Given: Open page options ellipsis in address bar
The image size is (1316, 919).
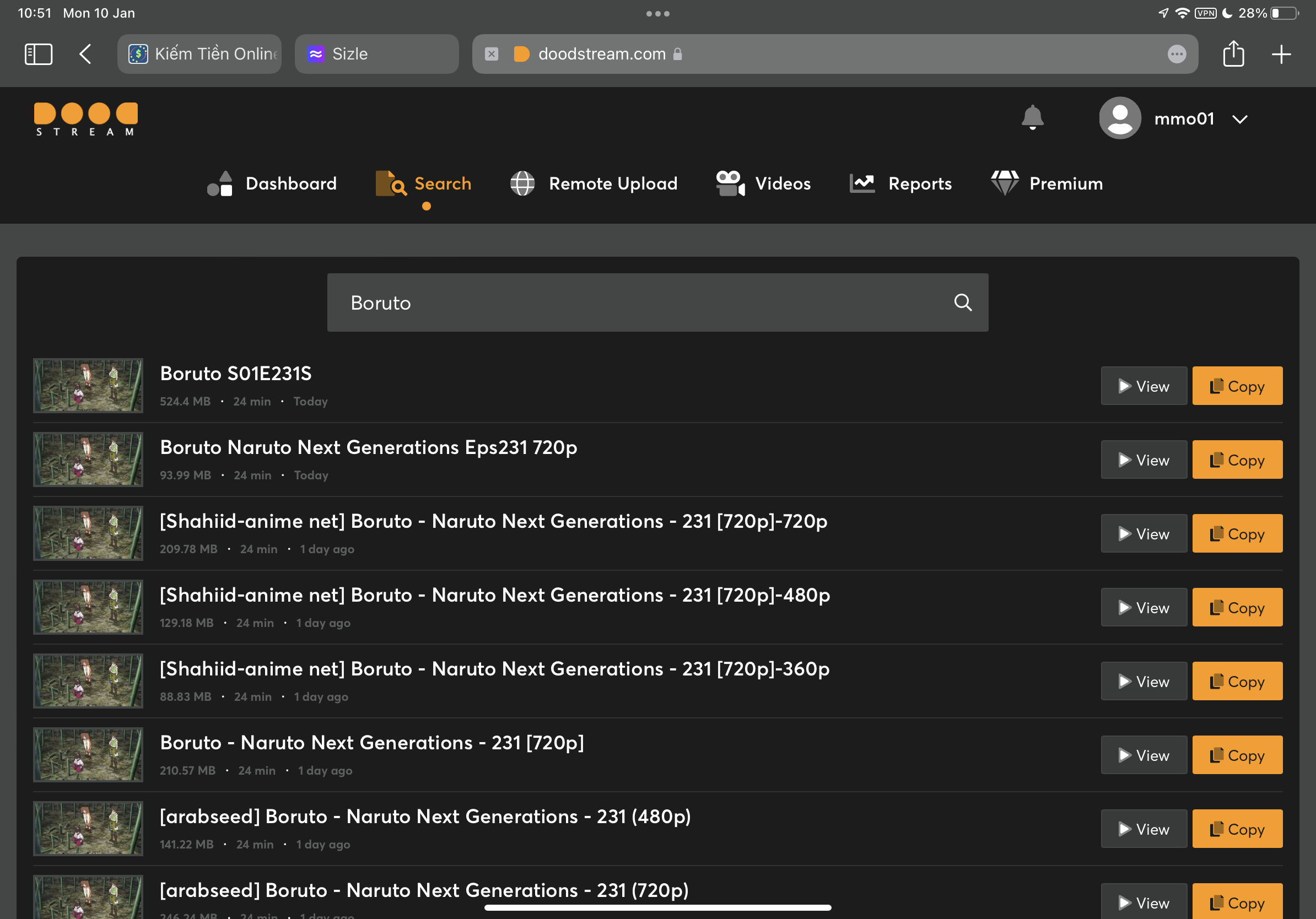Looking at the screenshot, I should (1176, 54).
